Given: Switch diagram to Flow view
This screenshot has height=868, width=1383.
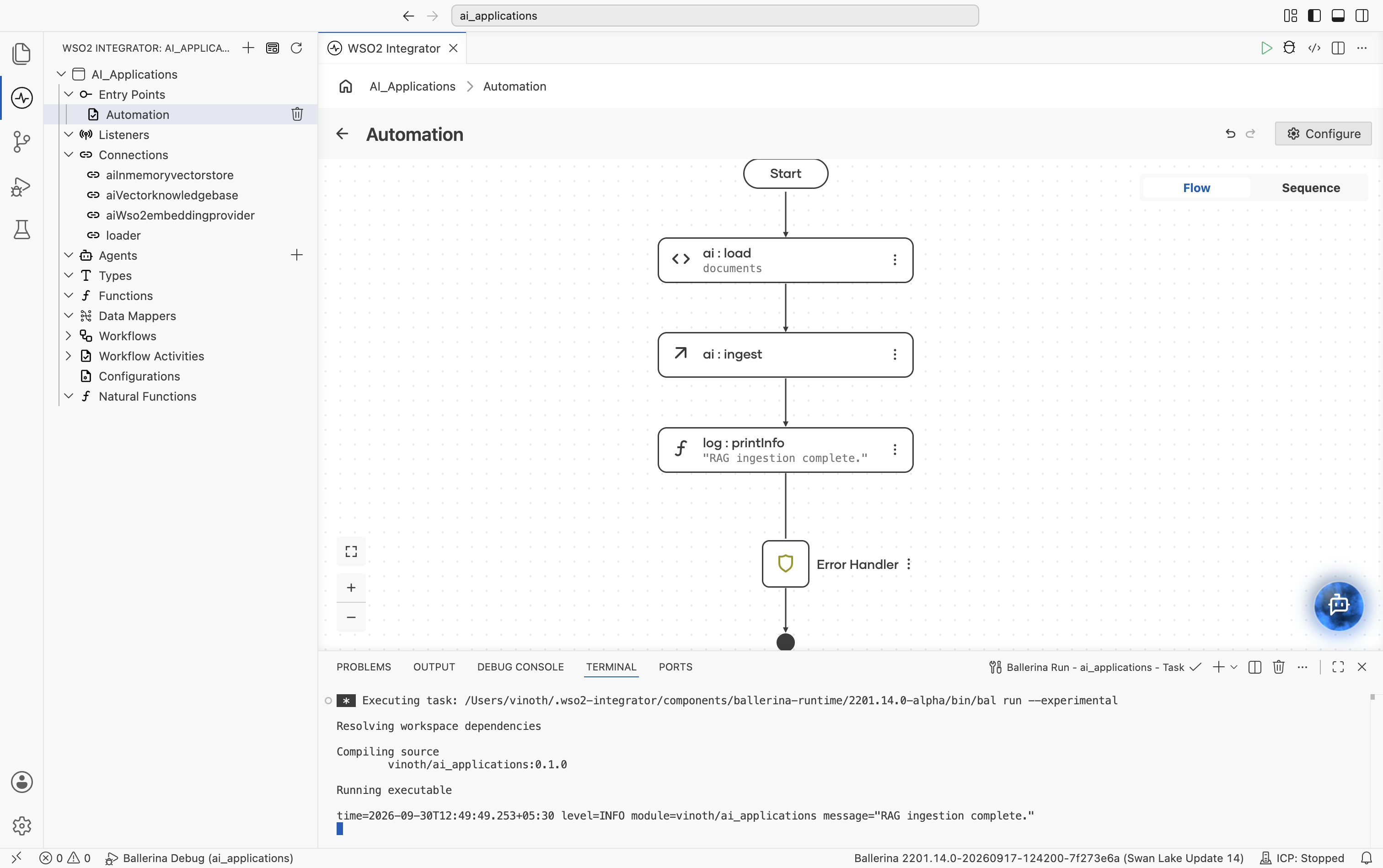Looking at the screenshot, I should click(1196, 188).
